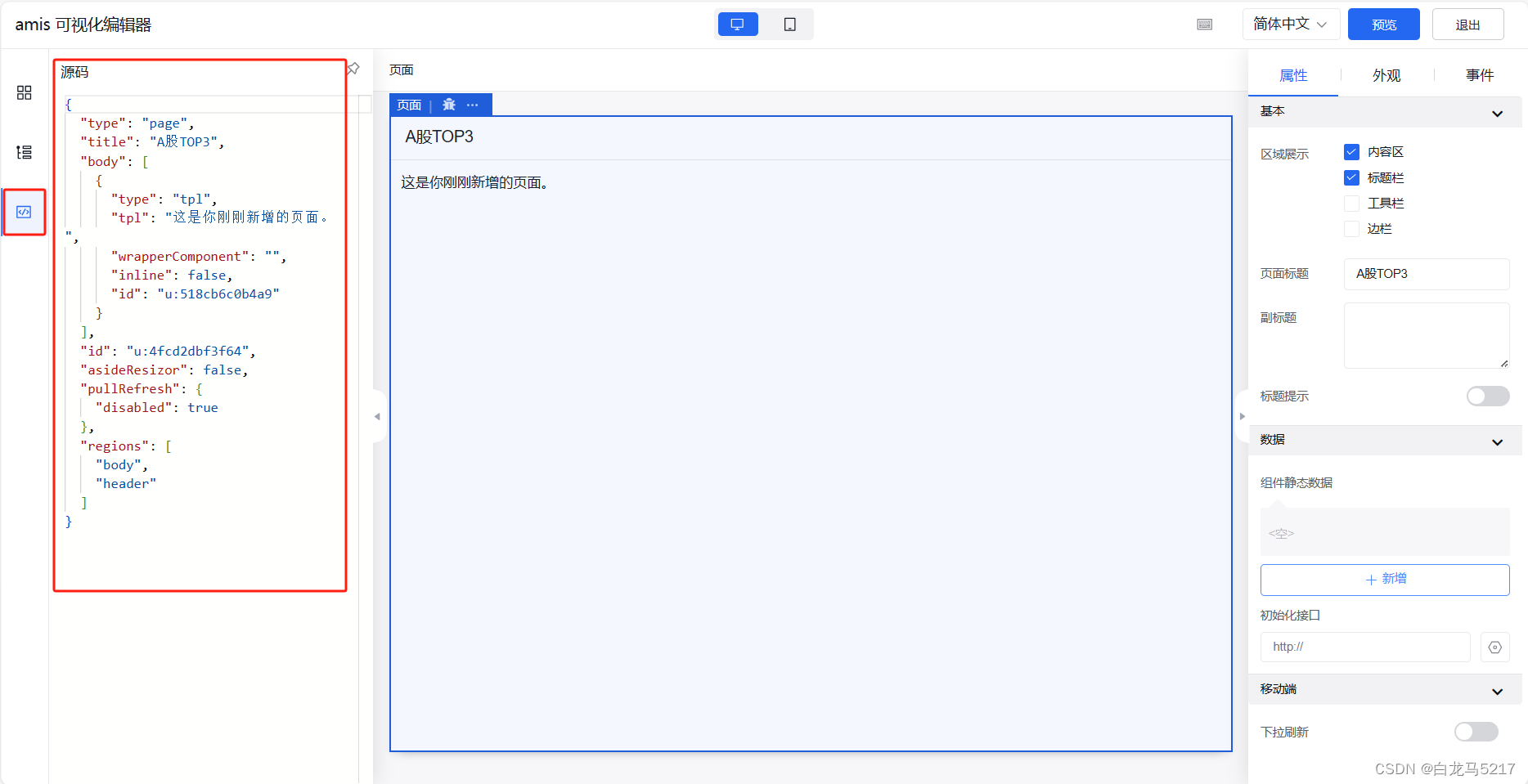Switch to 外观 tab
1528x784 pixels.
pyautogui.click(x=1386, y=75)
